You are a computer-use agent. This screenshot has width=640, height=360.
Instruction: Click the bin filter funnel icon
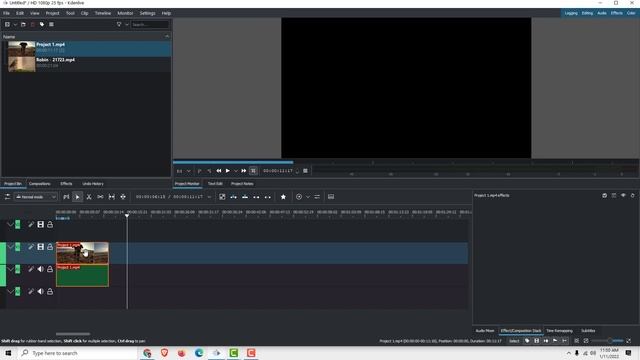119,24
